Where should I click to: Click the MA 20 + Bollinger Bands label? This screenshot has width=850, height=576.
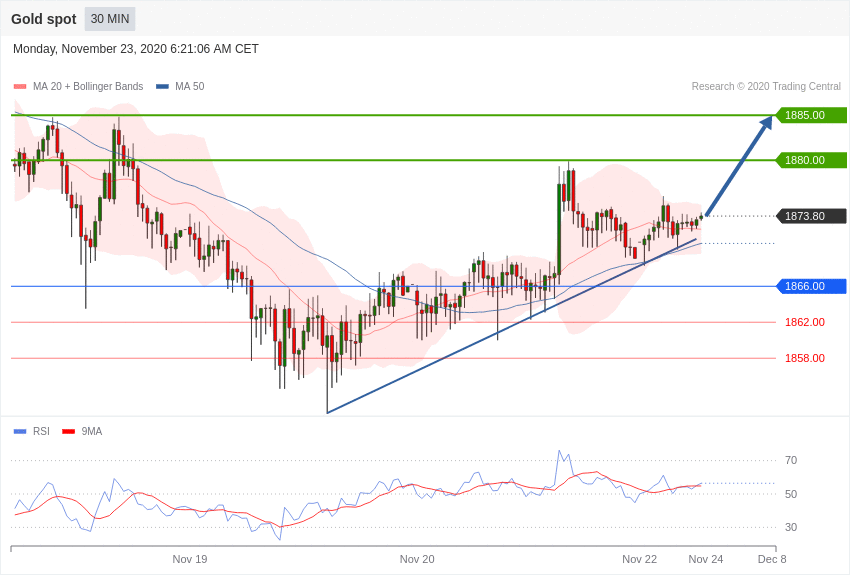click(x=88, y=86)
